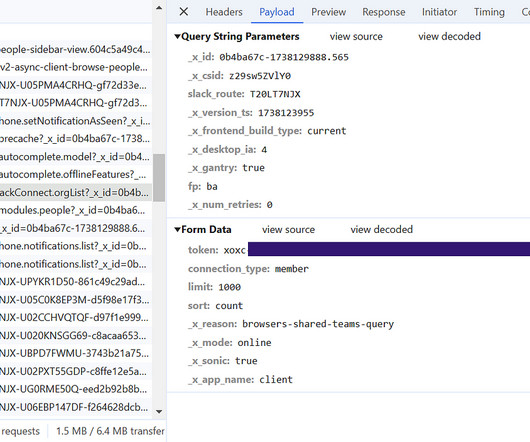Image resolution: width=530 pixels, height=442 pixels.
Task: Click the _x_gantry value true
Action: coord(254,168)
